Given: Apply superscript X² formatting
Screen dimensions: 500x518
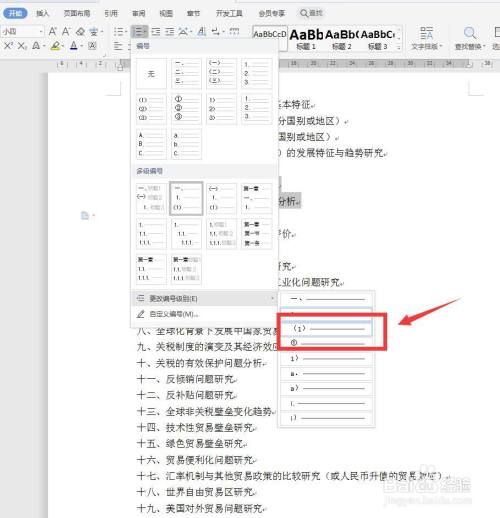Looking at the screenshot, I should pyautogui.click(x=8, y=46).
